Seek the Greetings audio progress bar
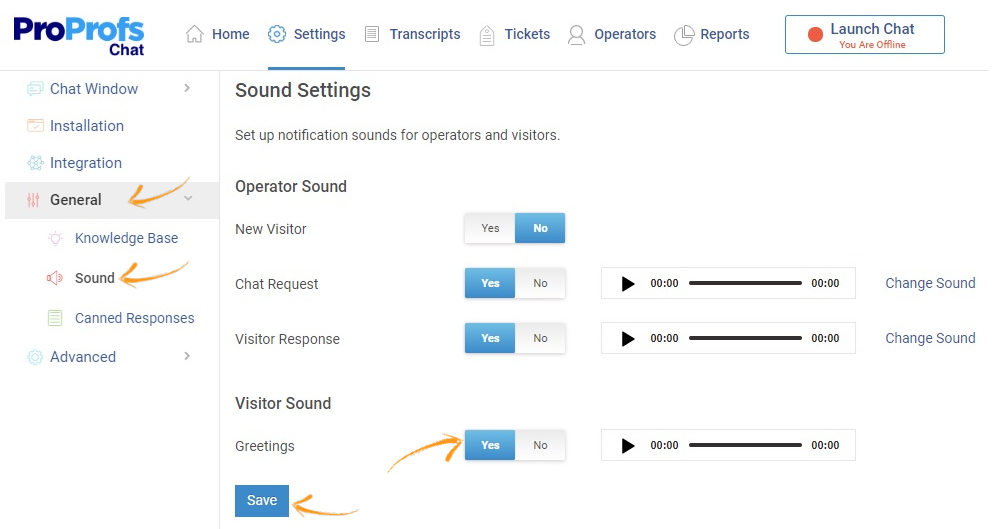This screenshot has width=1007, height=529. [x=745, y=445]
